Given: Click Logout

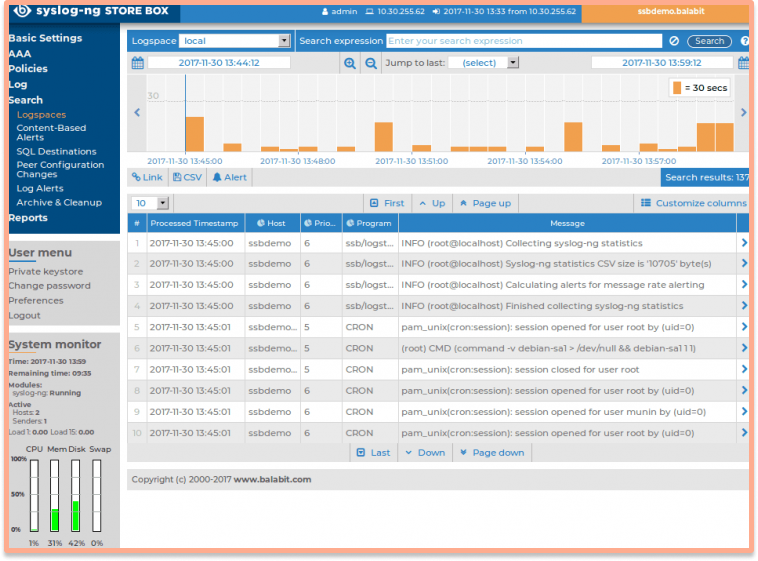Looking at the screenshot, I should [x=25, y=315].
